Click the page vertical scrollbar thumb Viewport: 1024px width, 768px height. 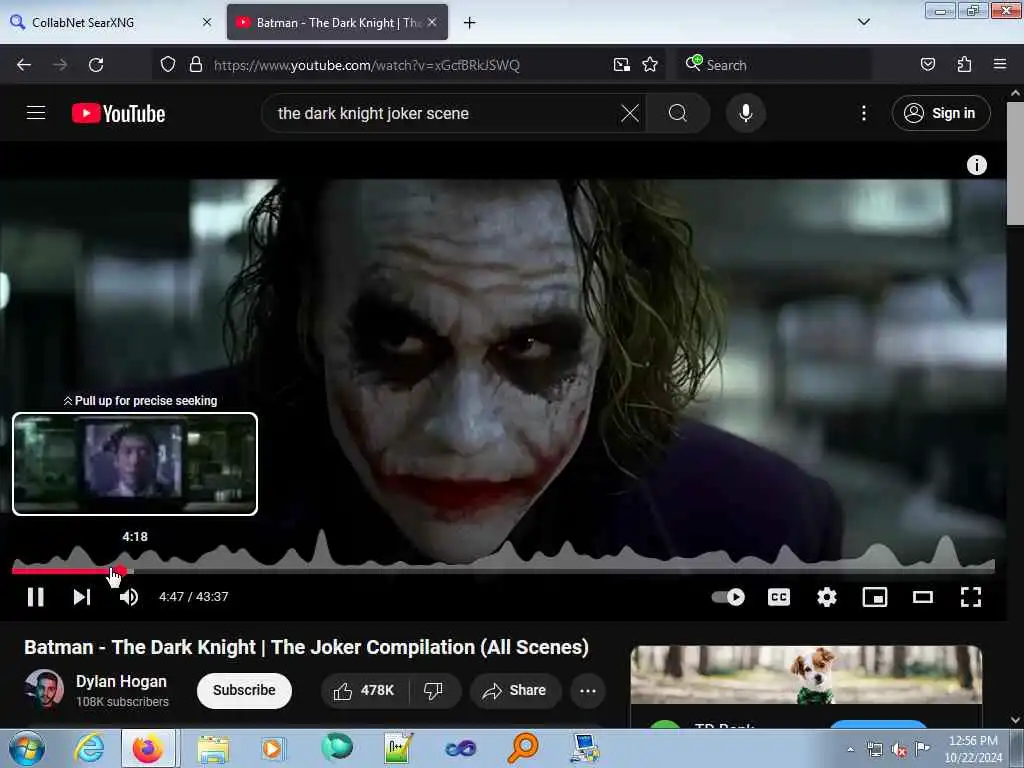tap(1015, 163)
